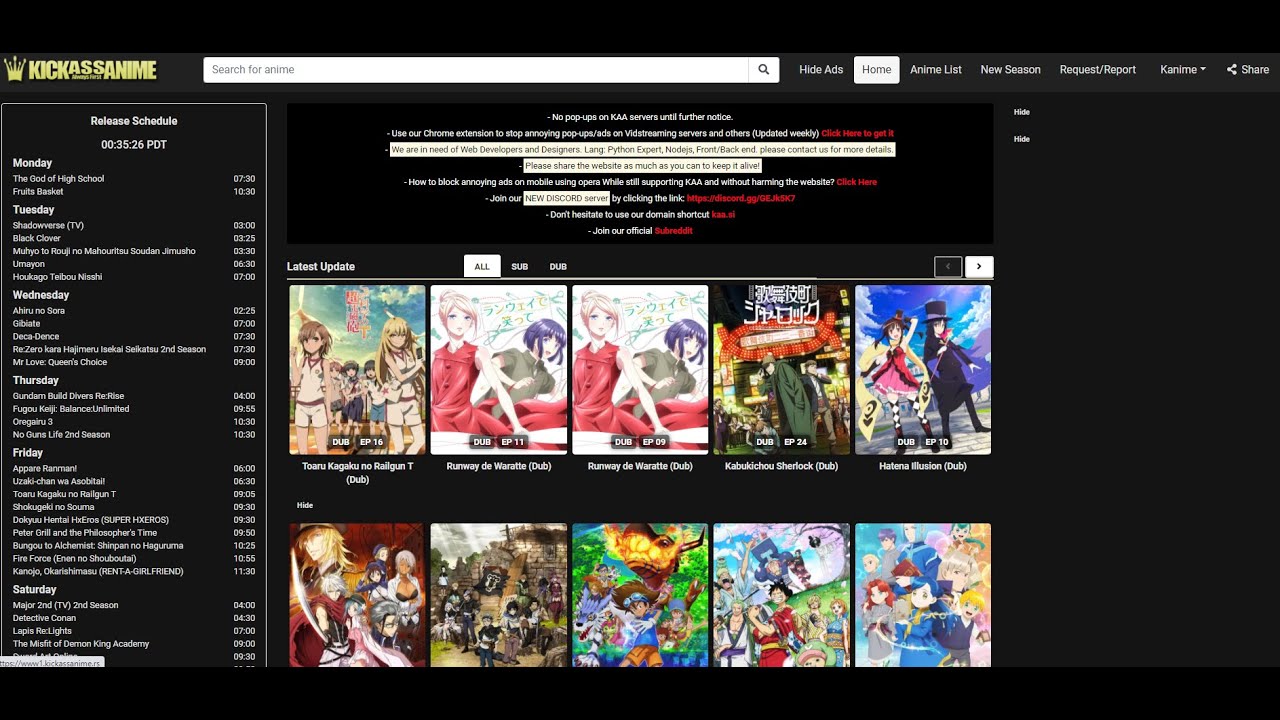
Task: Open Lapis Re:Lights schedule entry
Action: (x=42, y=631)
